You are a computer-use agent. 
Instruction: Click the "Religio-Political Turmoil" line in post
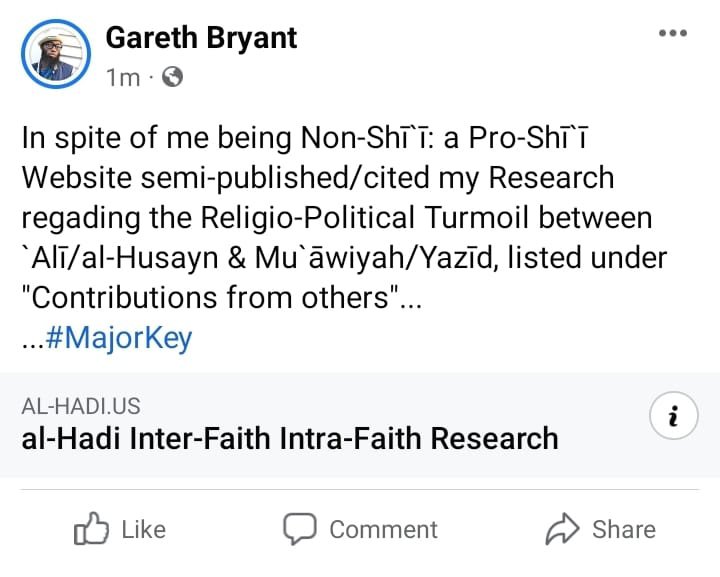336,218
